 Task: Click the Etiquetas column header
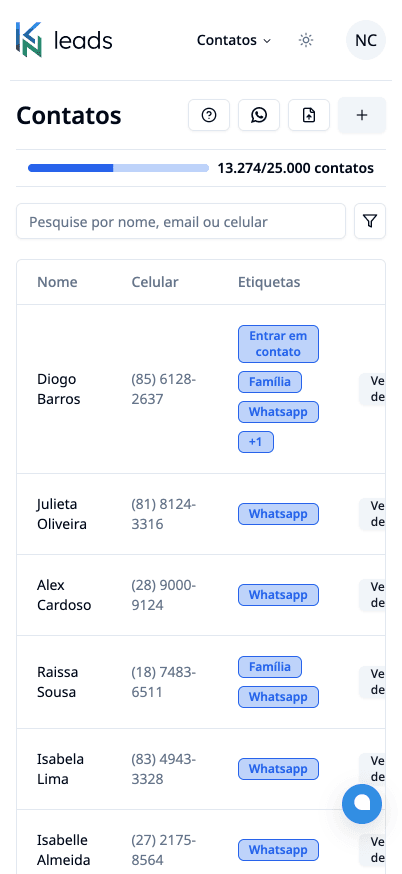click(x=269, y=282)
